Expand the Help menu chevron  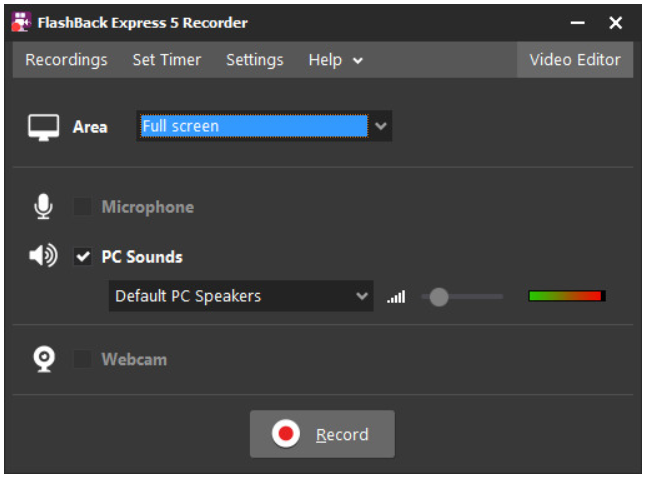pyautogui.click(x=358, y=61)
